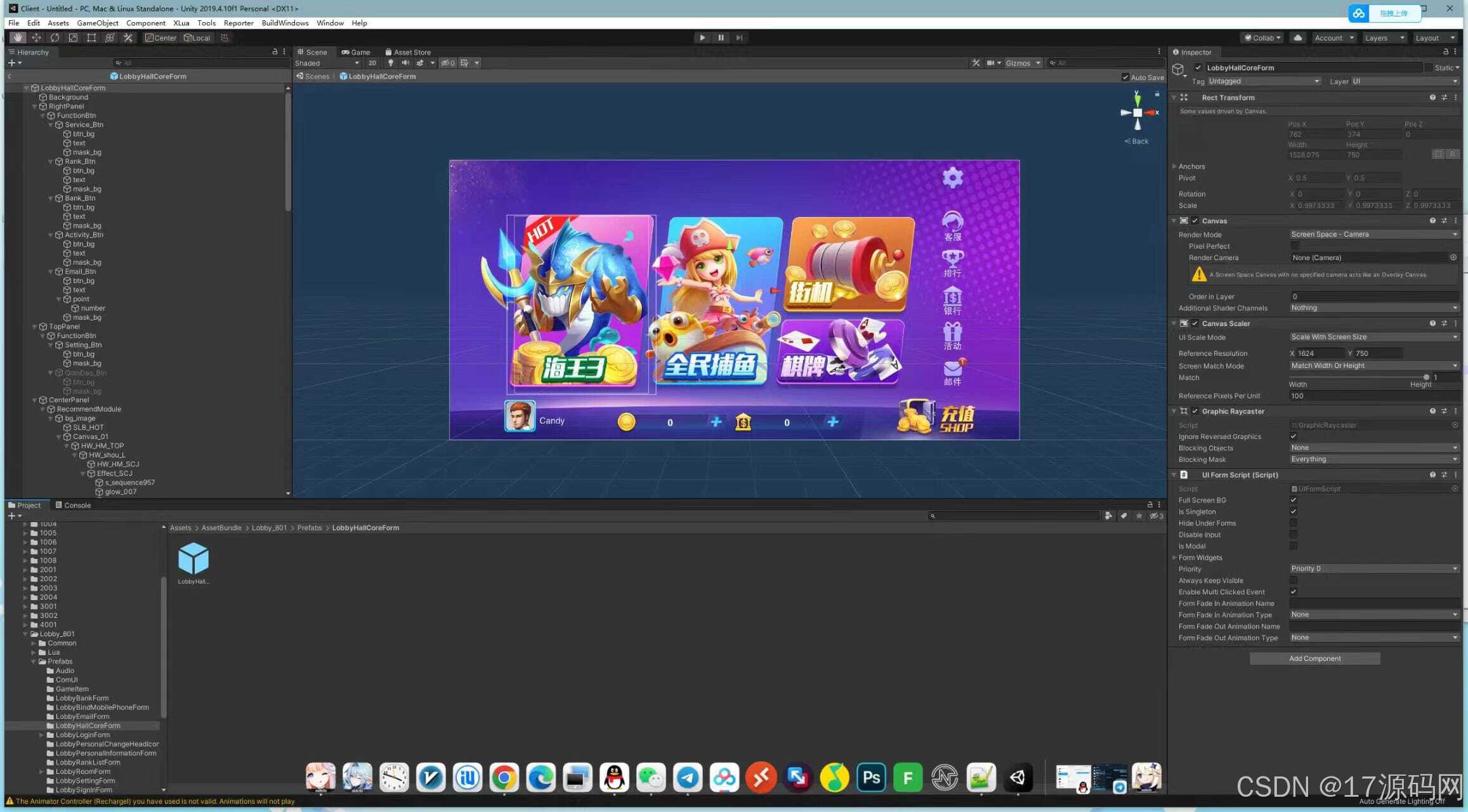This screenshot has height=812, width=1468.
Task: Click the Reference Resolution X field
Action: pos(1321,353)
